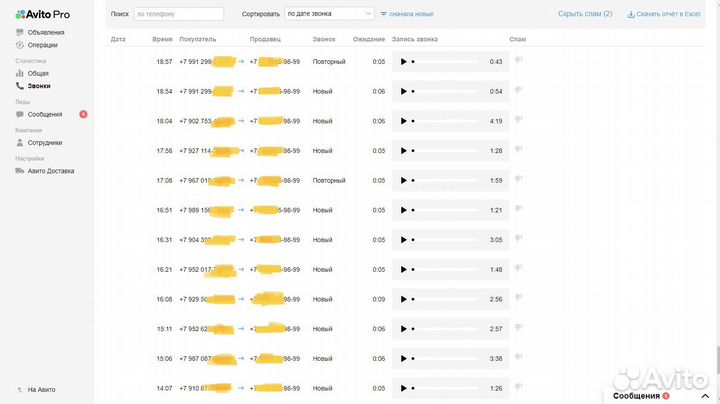Seek within the 17:08 call audio track
The width and height of the screenshot is (720, 404).
[448, 181]
